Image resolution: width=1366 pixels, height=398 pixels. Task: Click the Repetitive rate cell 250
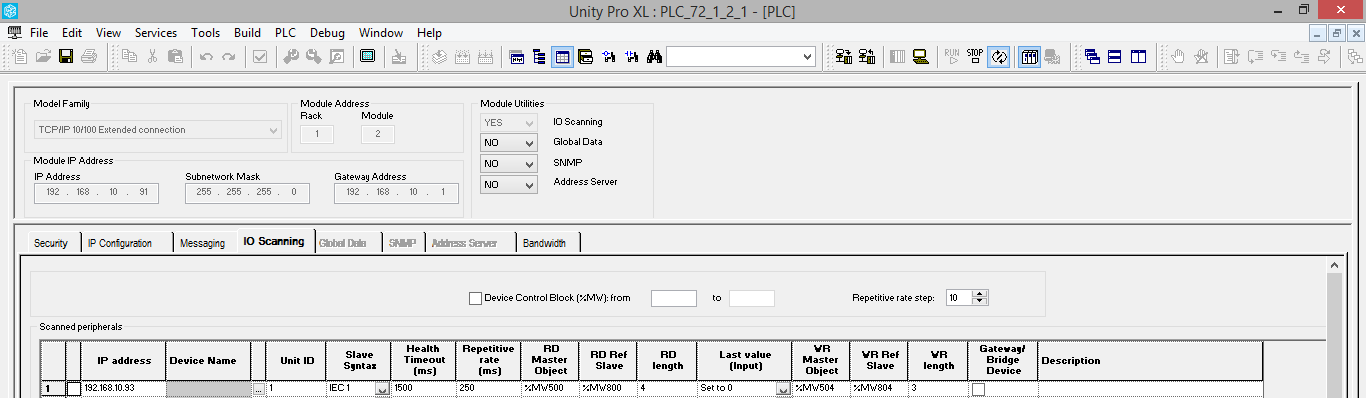pos(487,388)
